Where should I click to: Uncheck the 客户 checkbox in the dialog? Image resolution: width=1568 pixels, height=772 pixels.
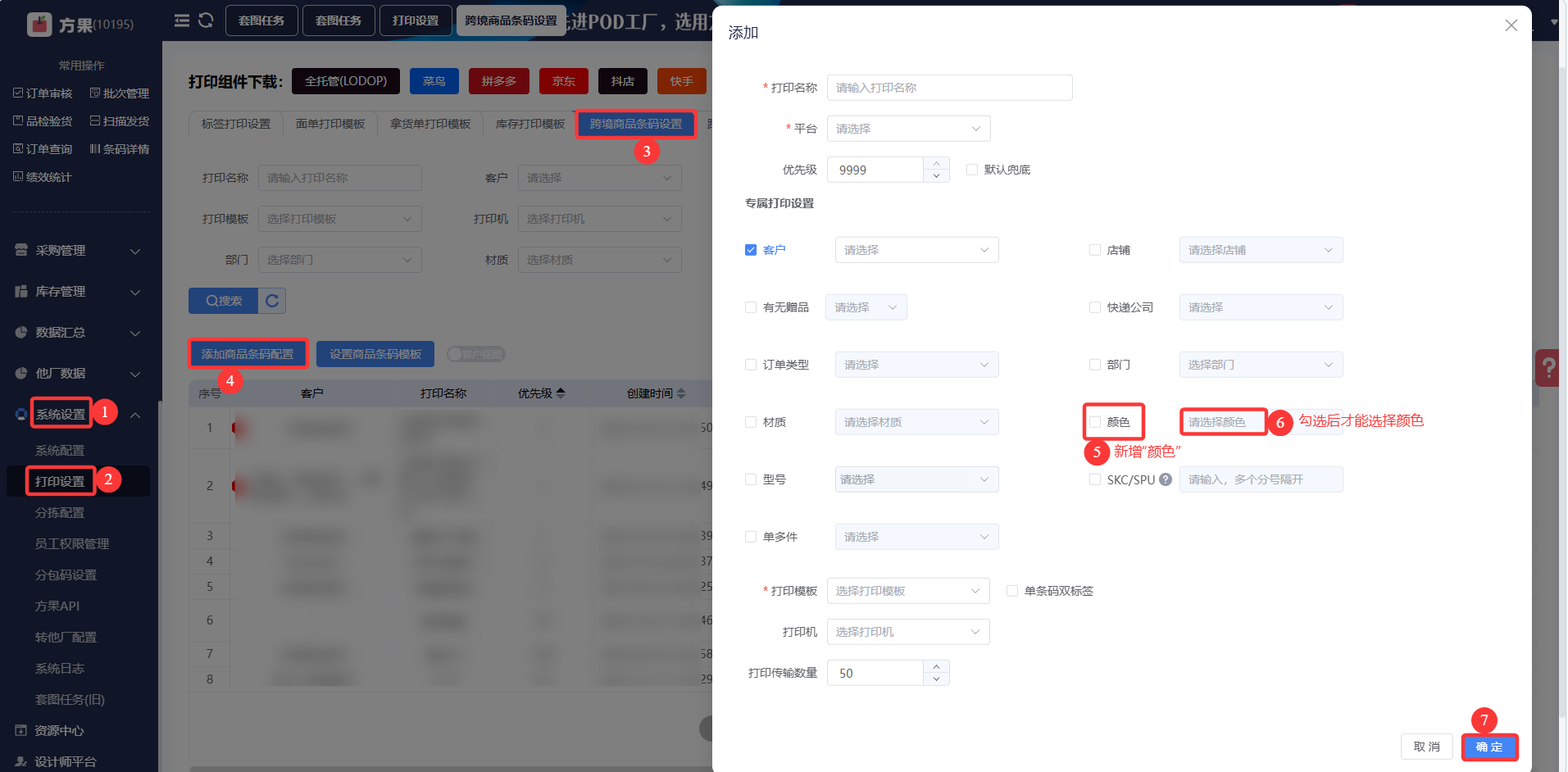tap(751, 250)
